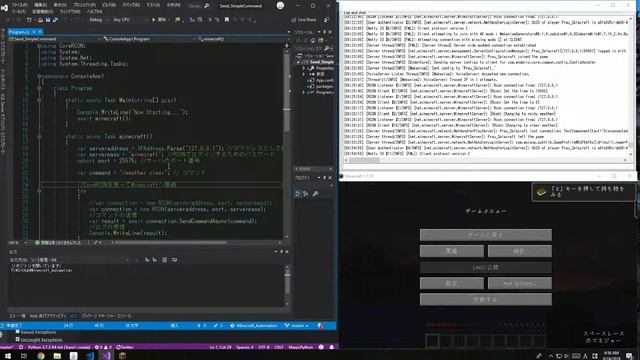Open the user account avatar
This screenshot has height=360, width=640.
point(280,5)
